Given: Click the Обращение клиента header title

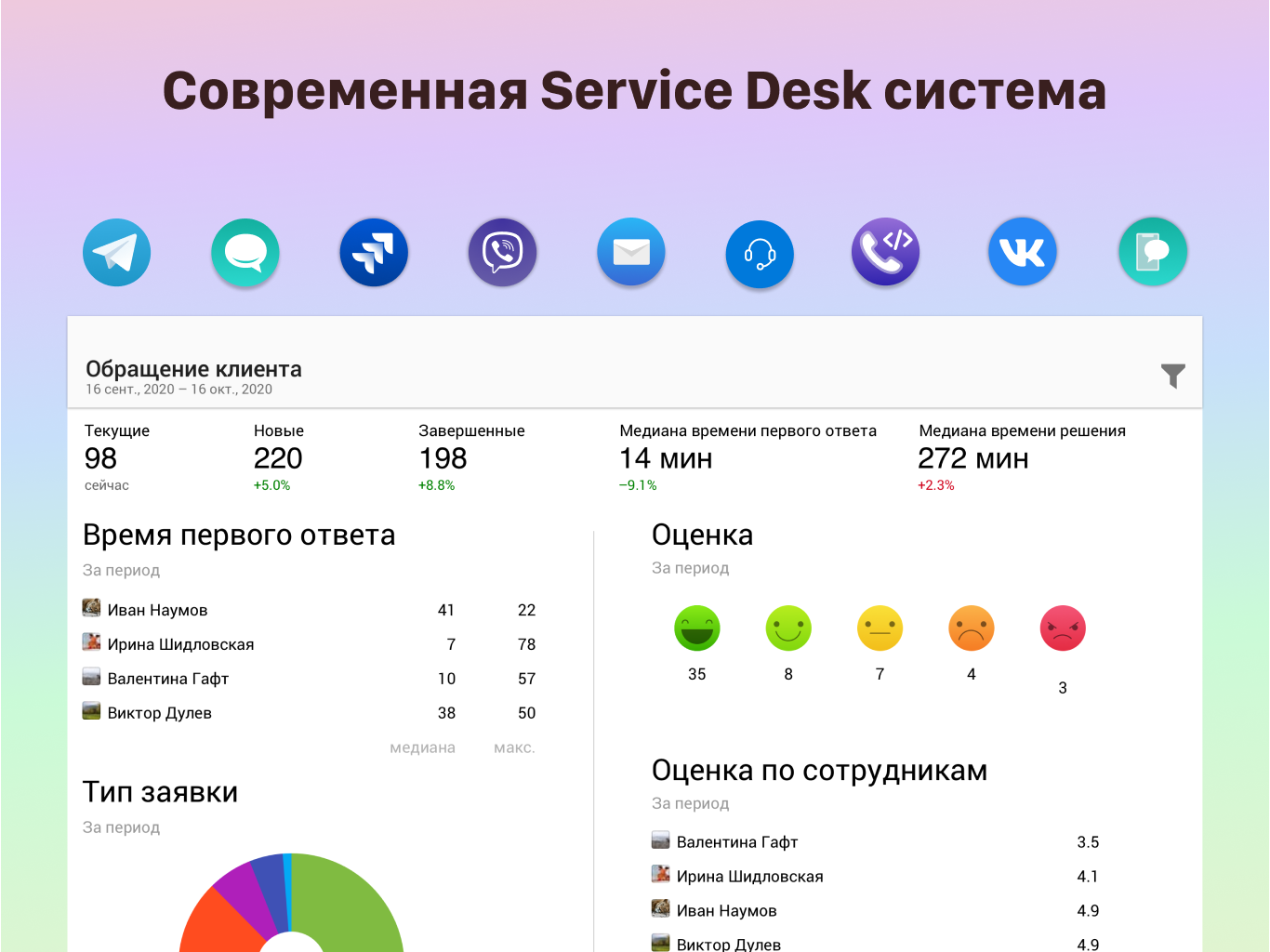Looking at the screenshot, I should (193, 369).
